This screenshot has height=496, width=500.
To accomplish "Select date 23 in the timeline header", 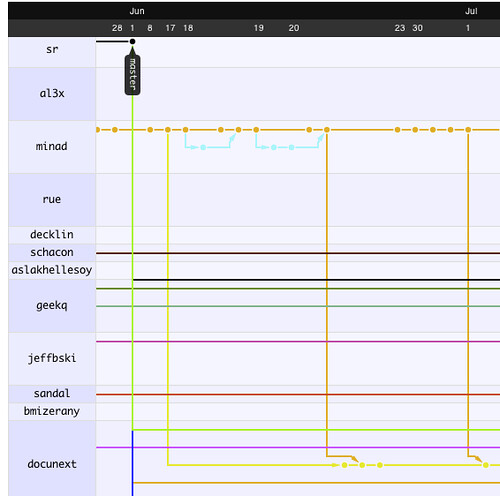I will click(400, 28).
